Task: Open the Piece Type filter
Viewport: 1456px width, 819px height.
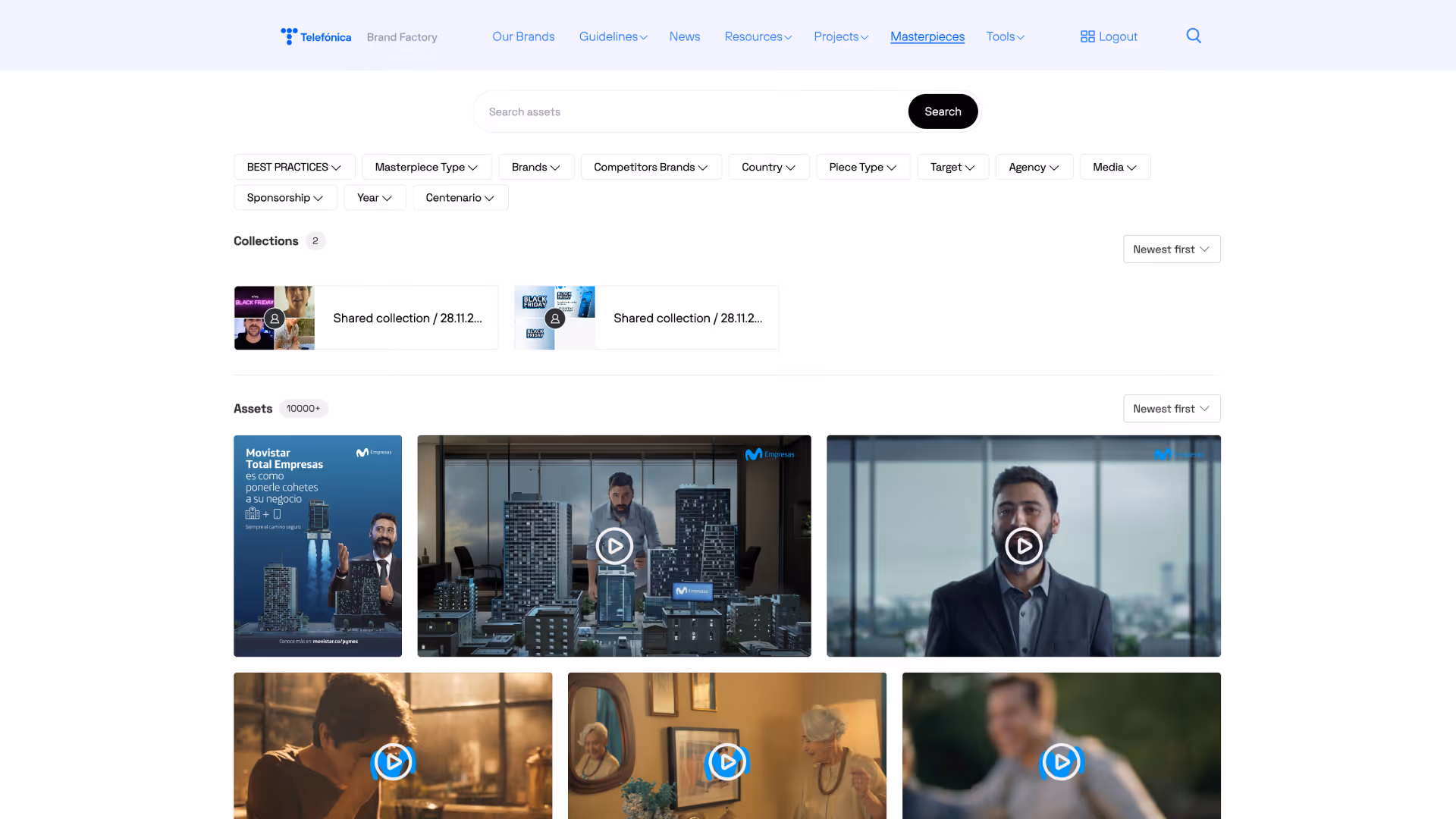Action: (x=863, y=167)
